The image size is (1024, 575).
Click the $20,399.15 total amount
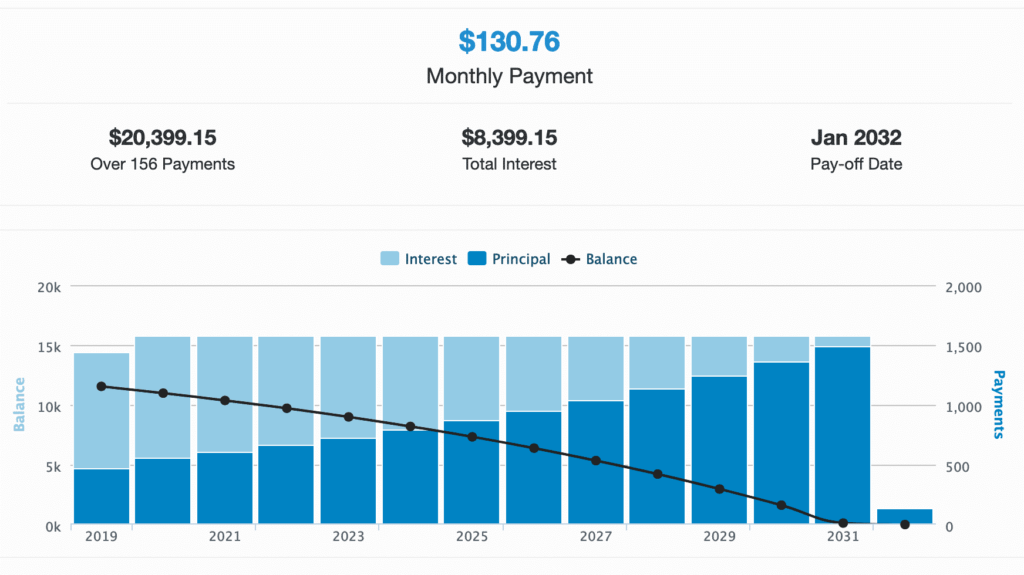[163, 137]
